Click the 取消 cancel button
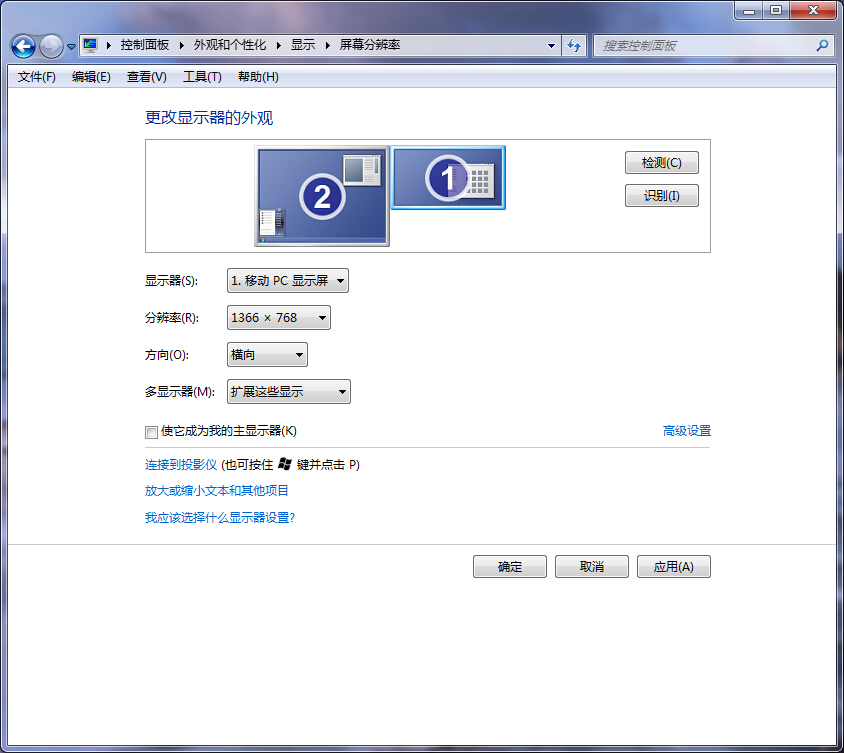 [592, 567]
